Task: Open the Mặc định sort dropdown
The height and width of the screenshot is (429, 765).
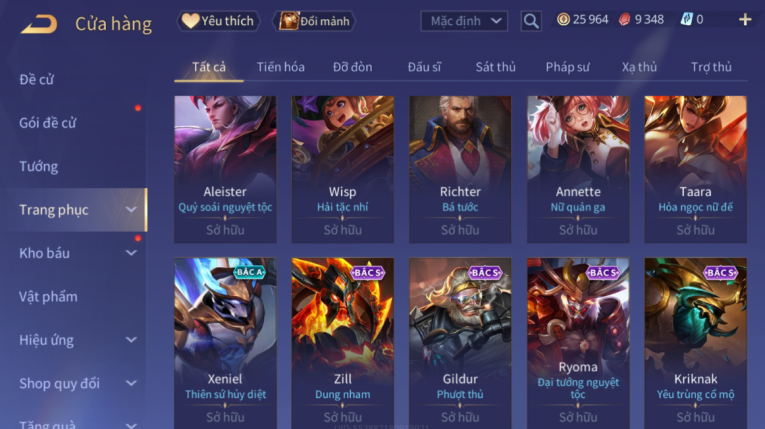Action: click(x=464, y=21)
